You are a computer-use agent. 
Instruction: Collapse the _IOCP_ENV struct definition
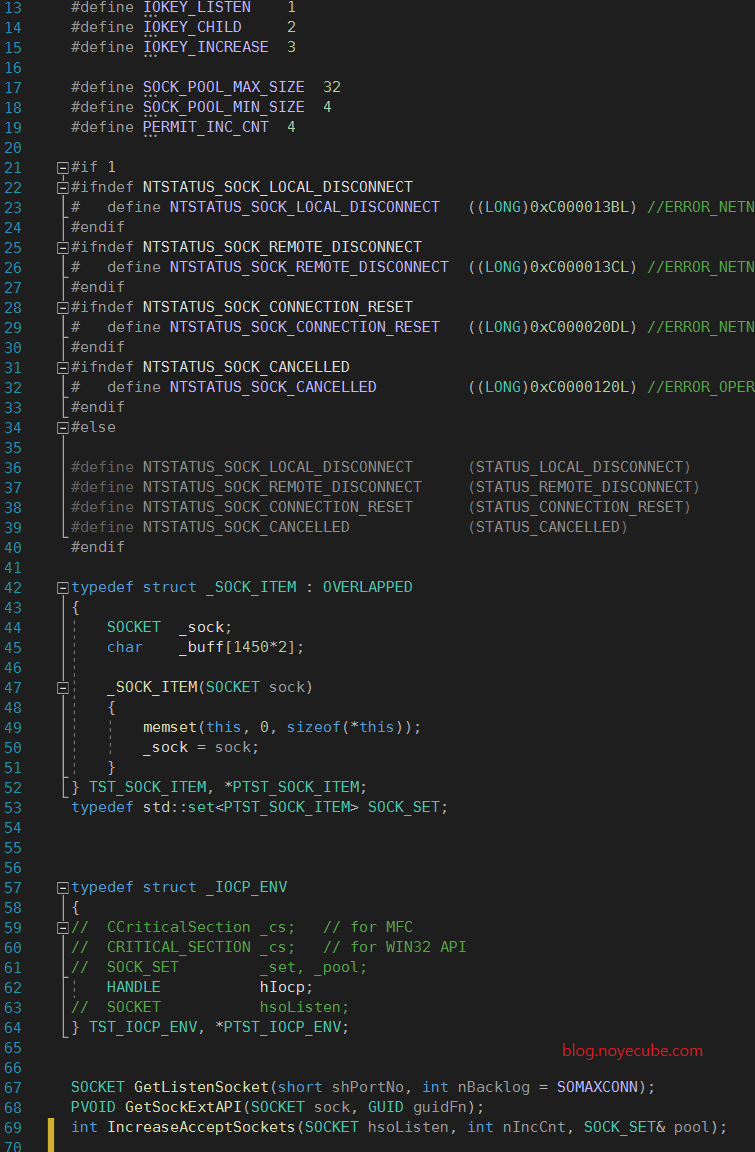(x=62, y=888)
